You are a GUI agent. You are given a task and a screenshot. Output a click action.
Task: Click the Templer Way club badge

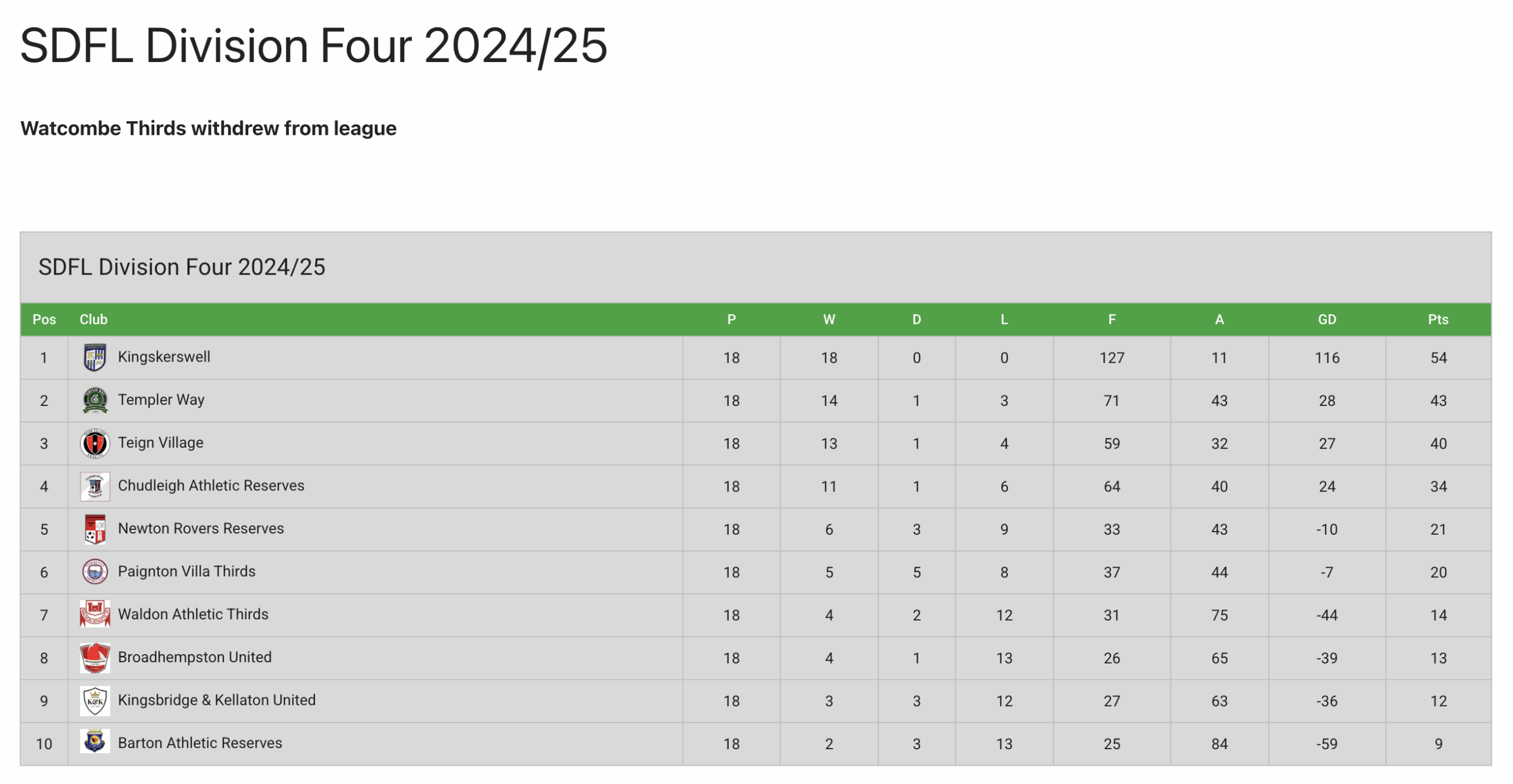(x=95, y=401)
